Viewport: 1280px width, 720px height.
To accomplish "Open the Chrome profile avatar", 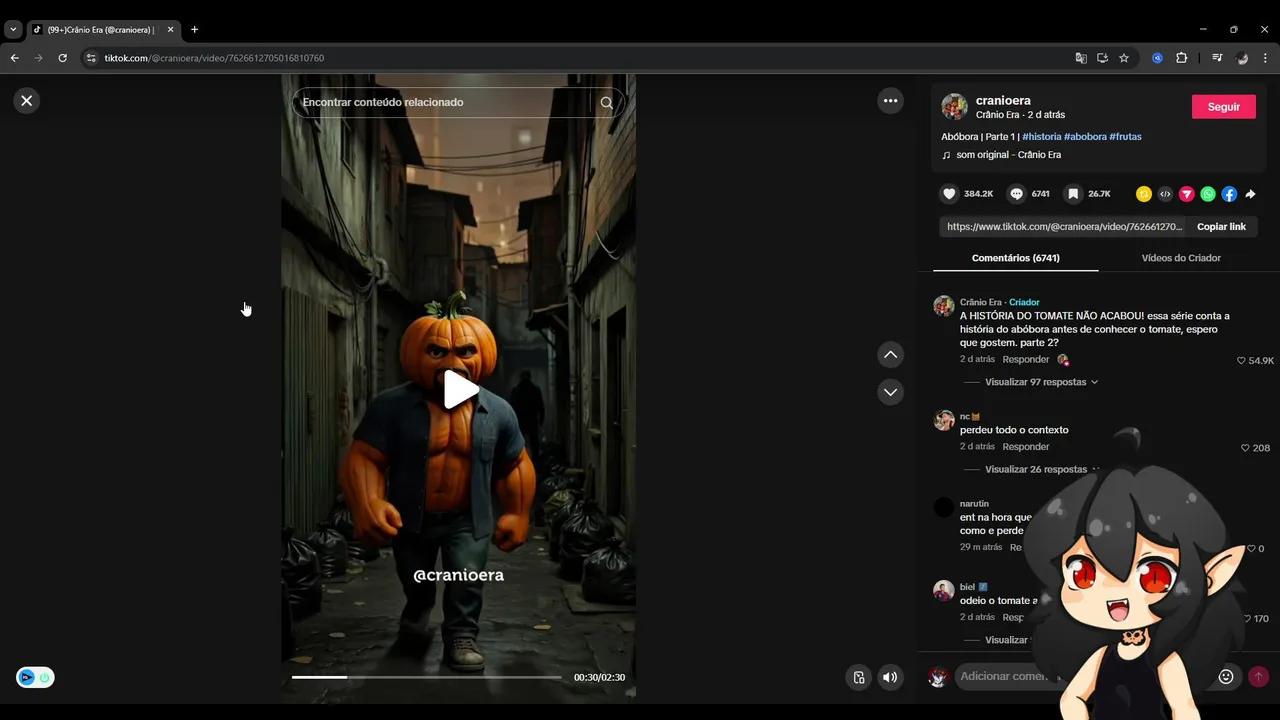I will pyautogui.click(x=1242, y=58).
